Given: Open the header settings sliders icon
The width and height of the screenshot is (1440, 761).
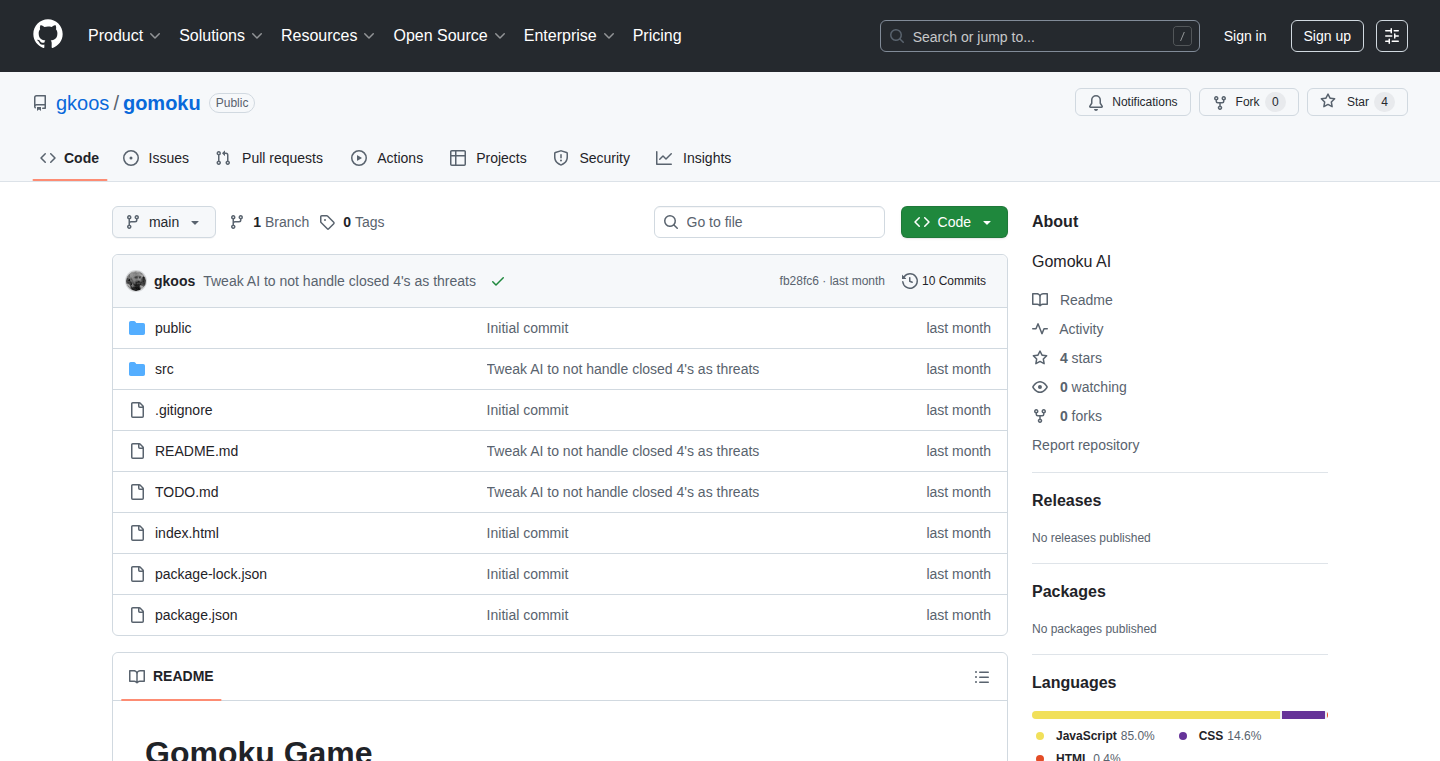Looking at the screenshot, I should point(1391,36).
